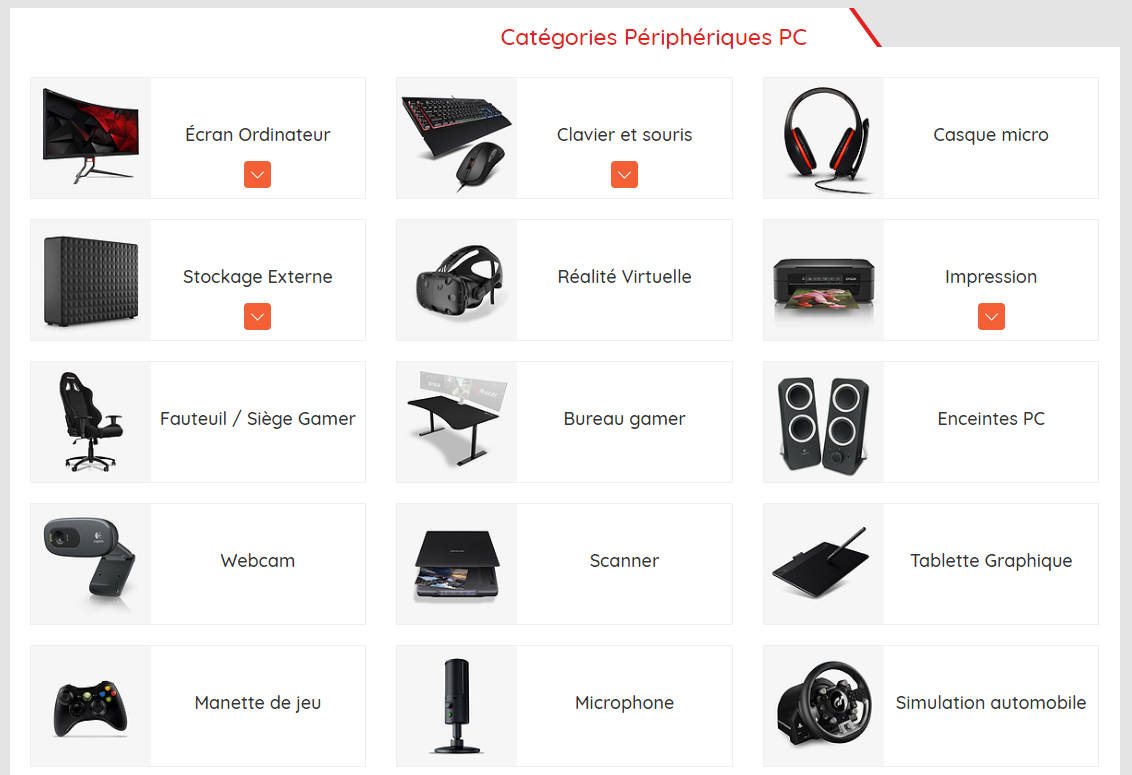1132x775 pixels.
Task: Click the steering wheel image
Action: coord(824,706)
